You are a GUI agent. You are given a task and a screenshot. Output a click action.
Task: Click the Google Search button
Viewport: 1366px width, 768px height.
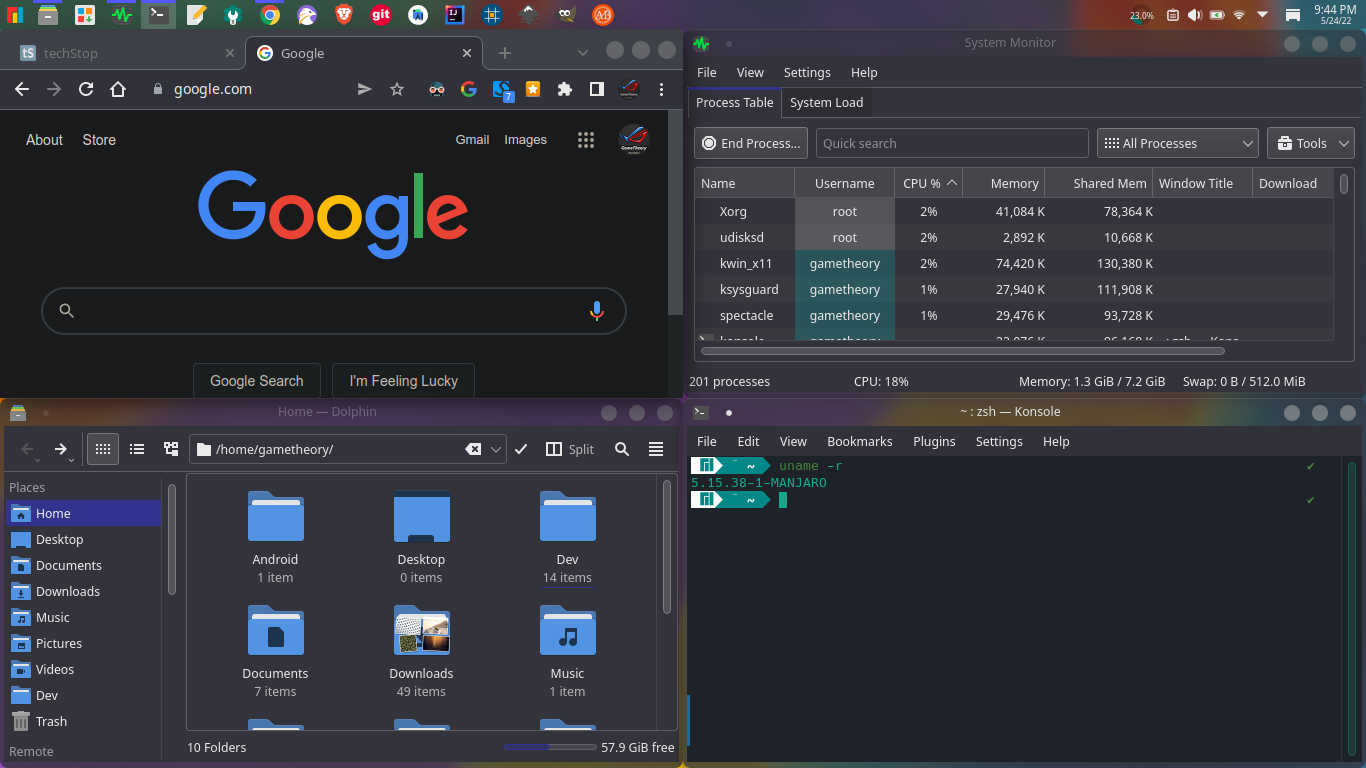pos(256,381)
